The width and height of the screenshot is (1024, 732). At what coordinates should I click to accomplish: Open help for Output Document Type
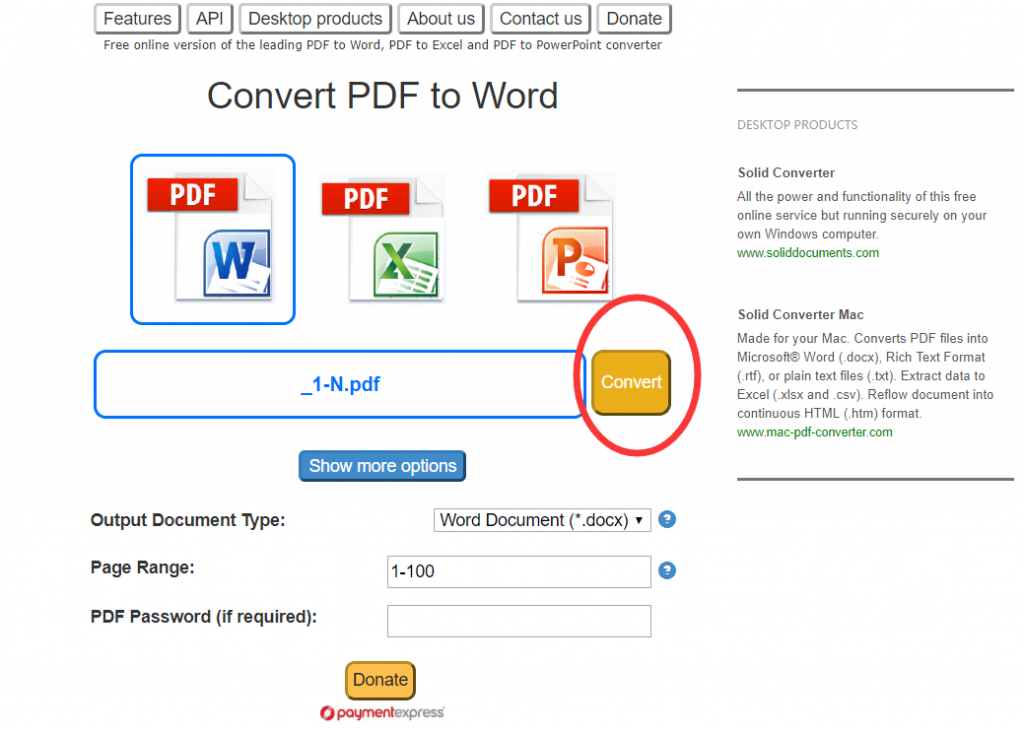[667, 519]
